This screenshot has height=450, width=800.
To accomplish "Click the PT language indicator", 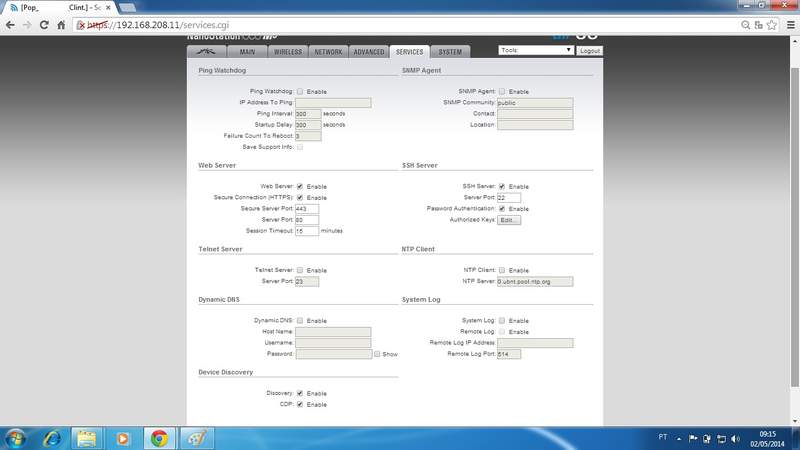I will pos(662,437).
